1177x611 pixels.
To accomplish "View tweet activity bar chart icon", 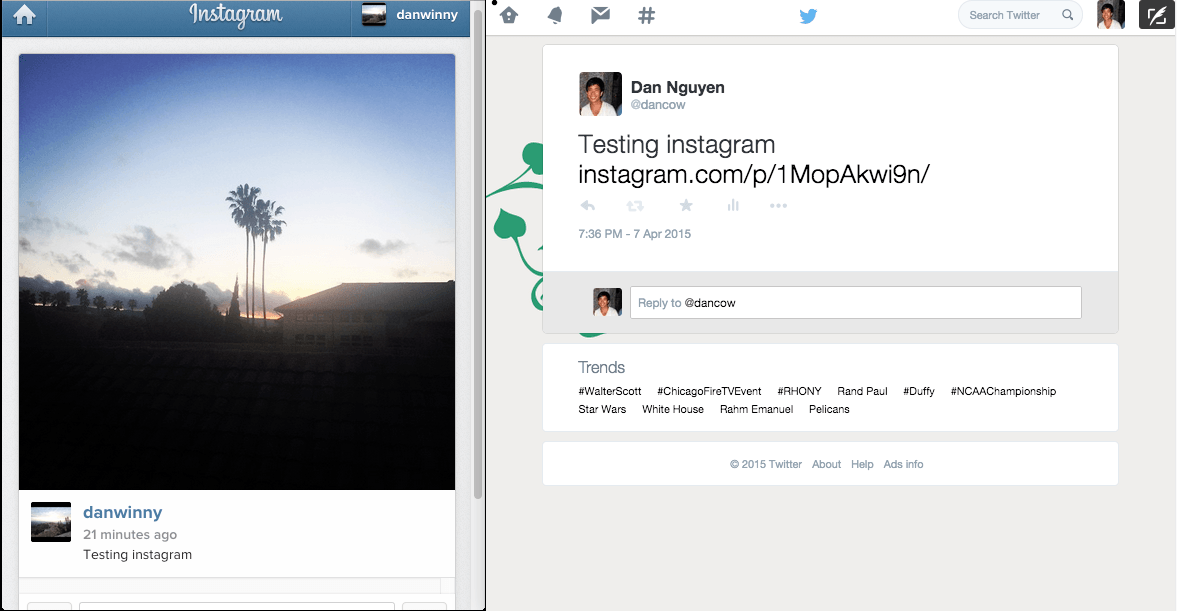I will [733, 206].
